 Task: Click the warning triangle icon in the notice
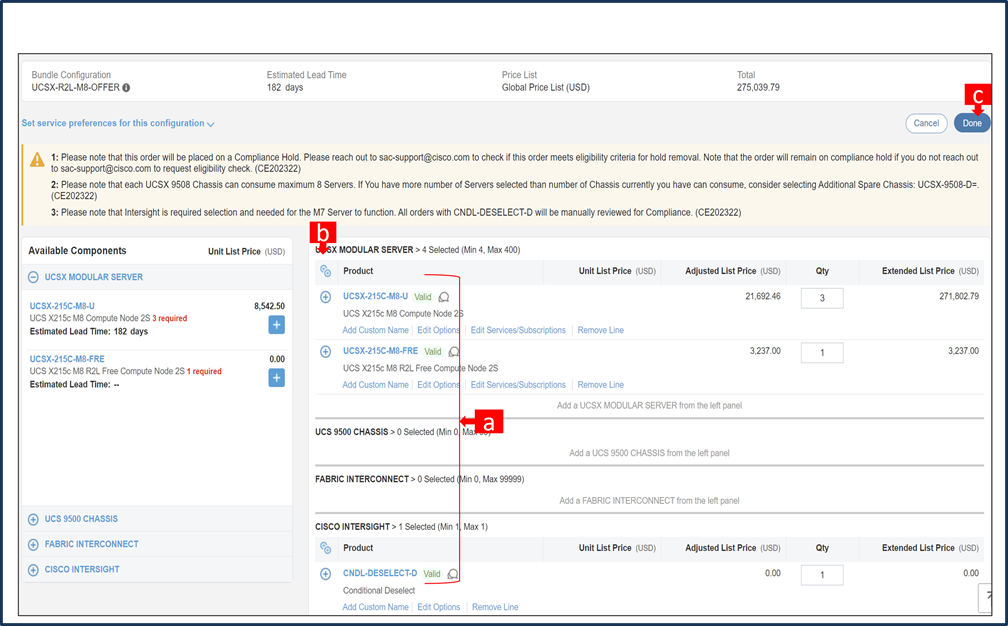click(37, 159)
